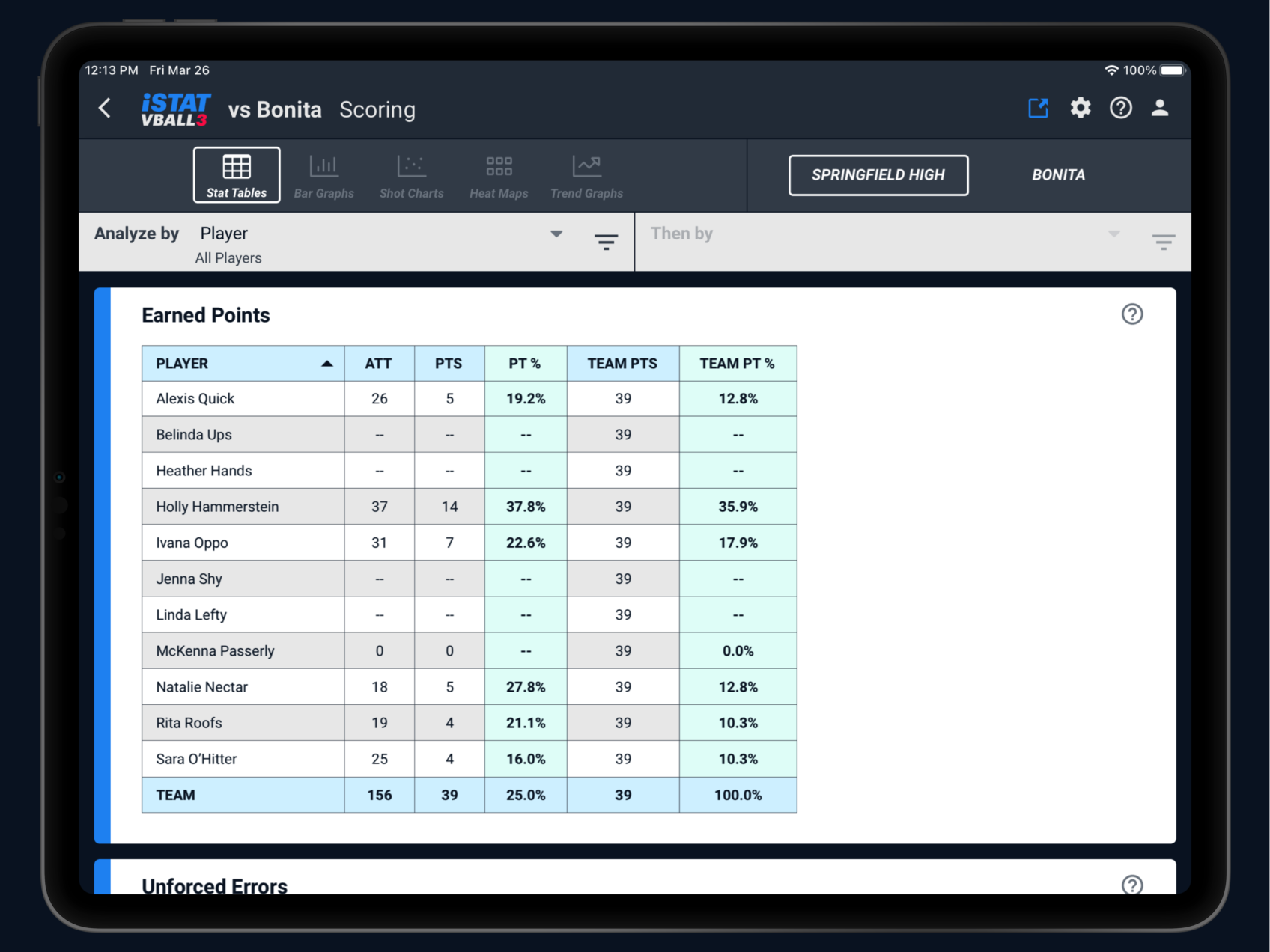Image resolution: width=1270 pixels, height=952 pixels.
Task: Sort by the PT % column header
Action: tap(525, 364)
